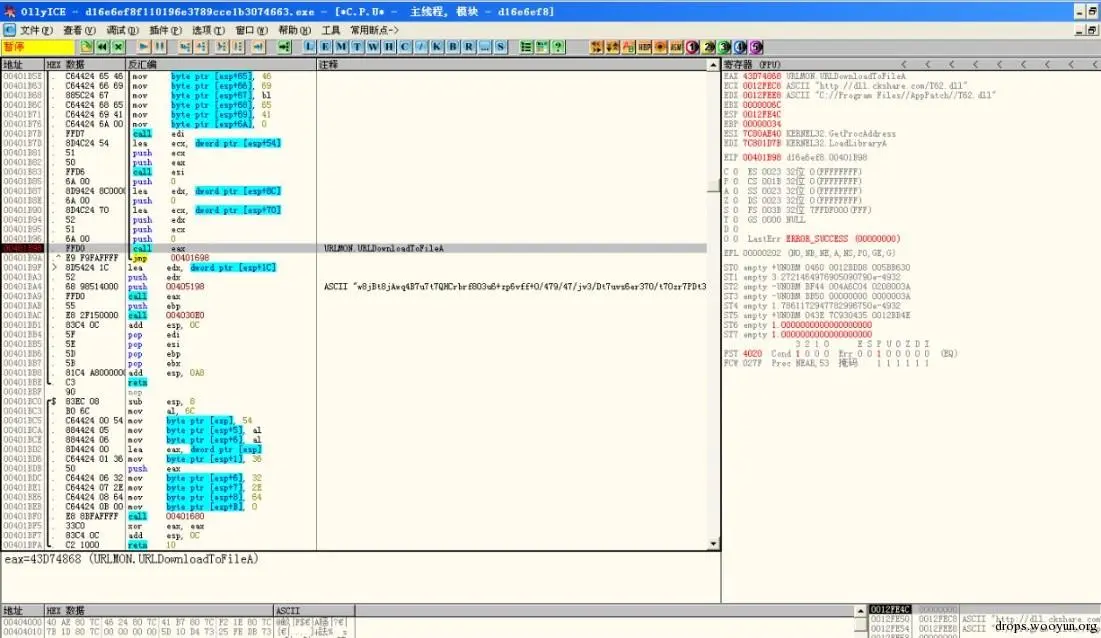Click the pause execution toolbar icon
1101x638 pixels.
[x=160, y=47]
